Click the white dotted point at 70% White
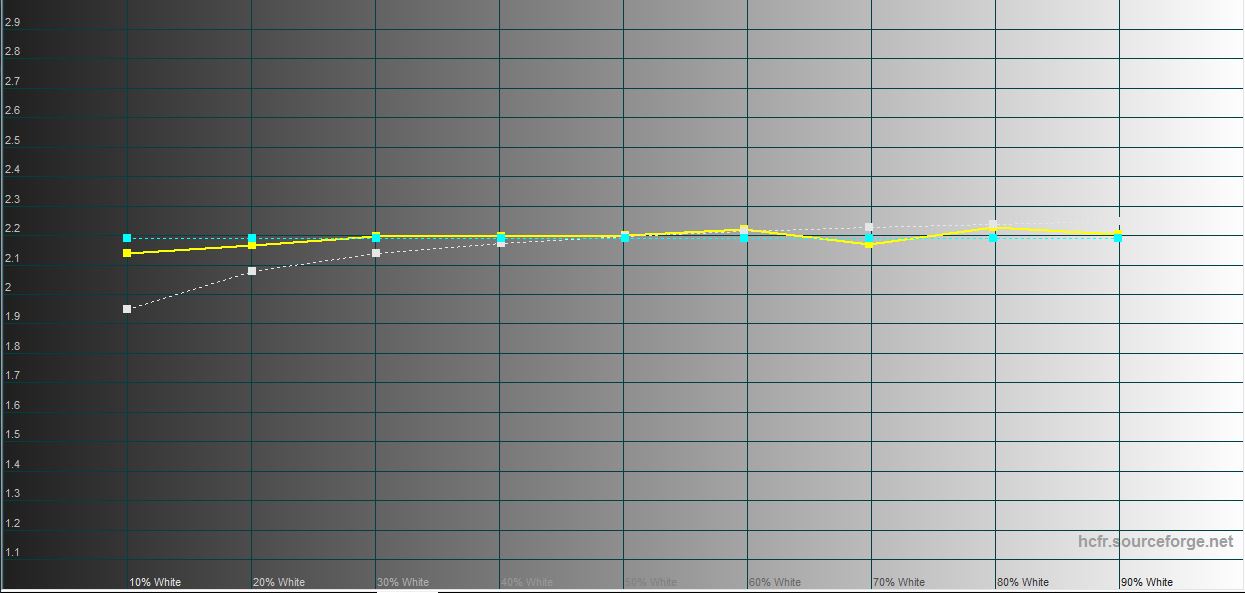Screen dimensions: 1245x593 point(869,227)
